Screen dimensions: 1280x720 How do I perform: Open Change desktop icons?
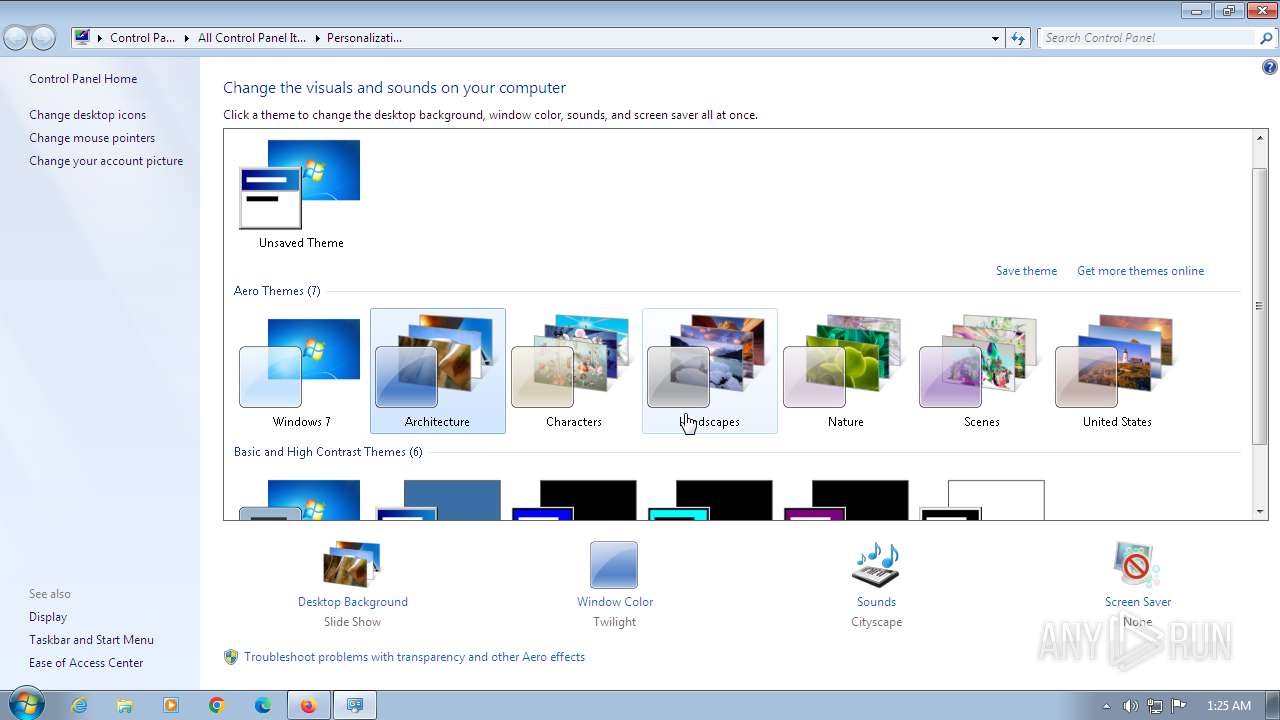(x=87, y=115)
